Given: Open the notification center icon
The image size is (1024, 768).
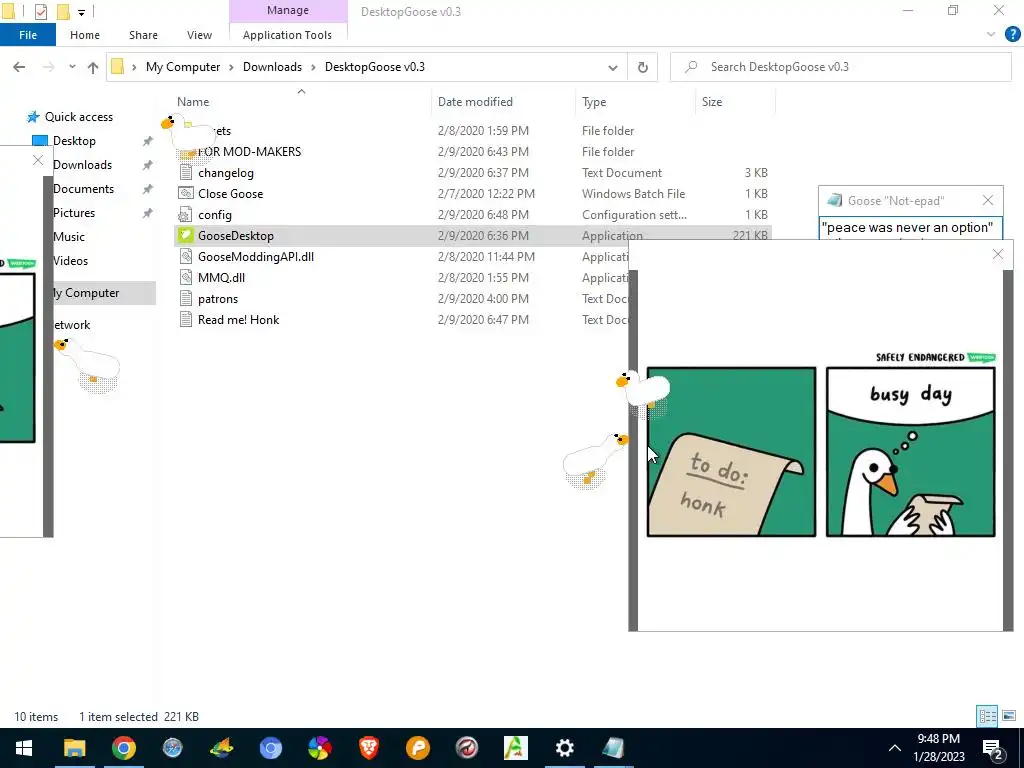Looking at the screenshot, I should click(x=993, y=749).
